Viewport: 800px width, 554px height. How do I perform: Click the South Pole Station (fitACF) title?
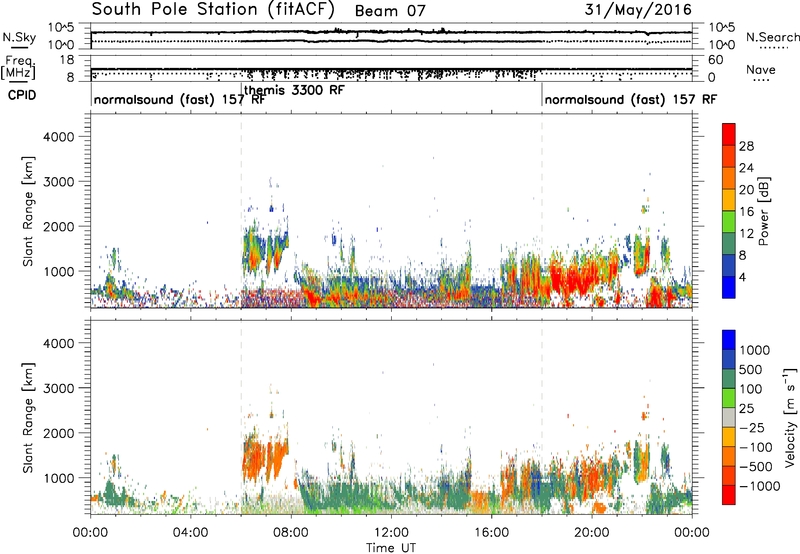[x=213, y=9]
